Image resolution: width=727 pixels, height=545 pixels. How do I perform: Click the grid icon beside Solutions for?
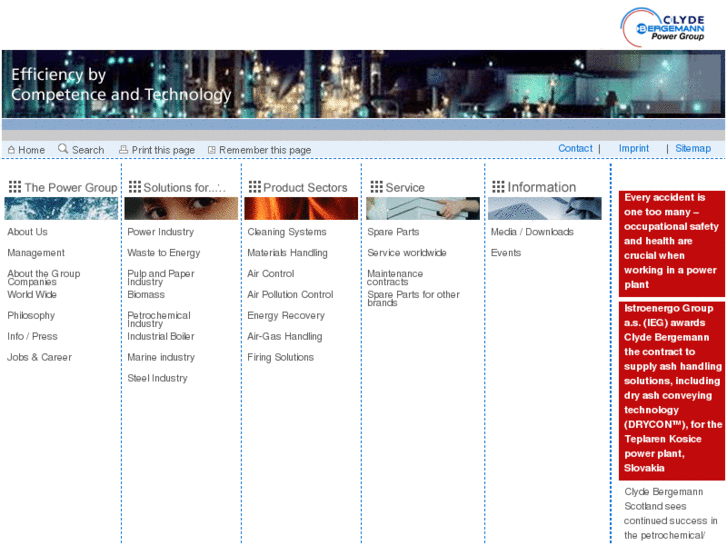(x=135, y=187)
